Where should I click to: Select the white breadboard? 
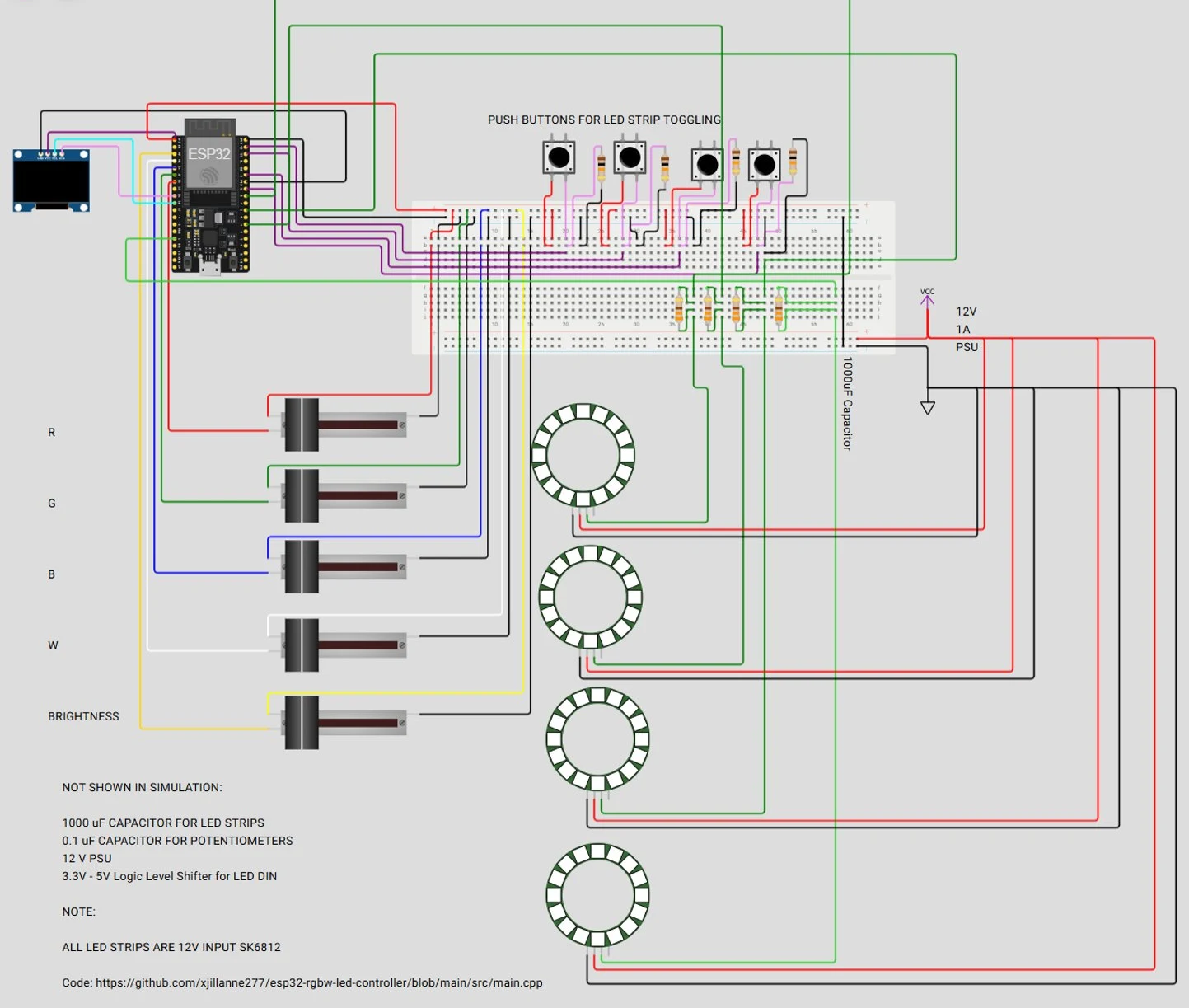coord(653,278)
